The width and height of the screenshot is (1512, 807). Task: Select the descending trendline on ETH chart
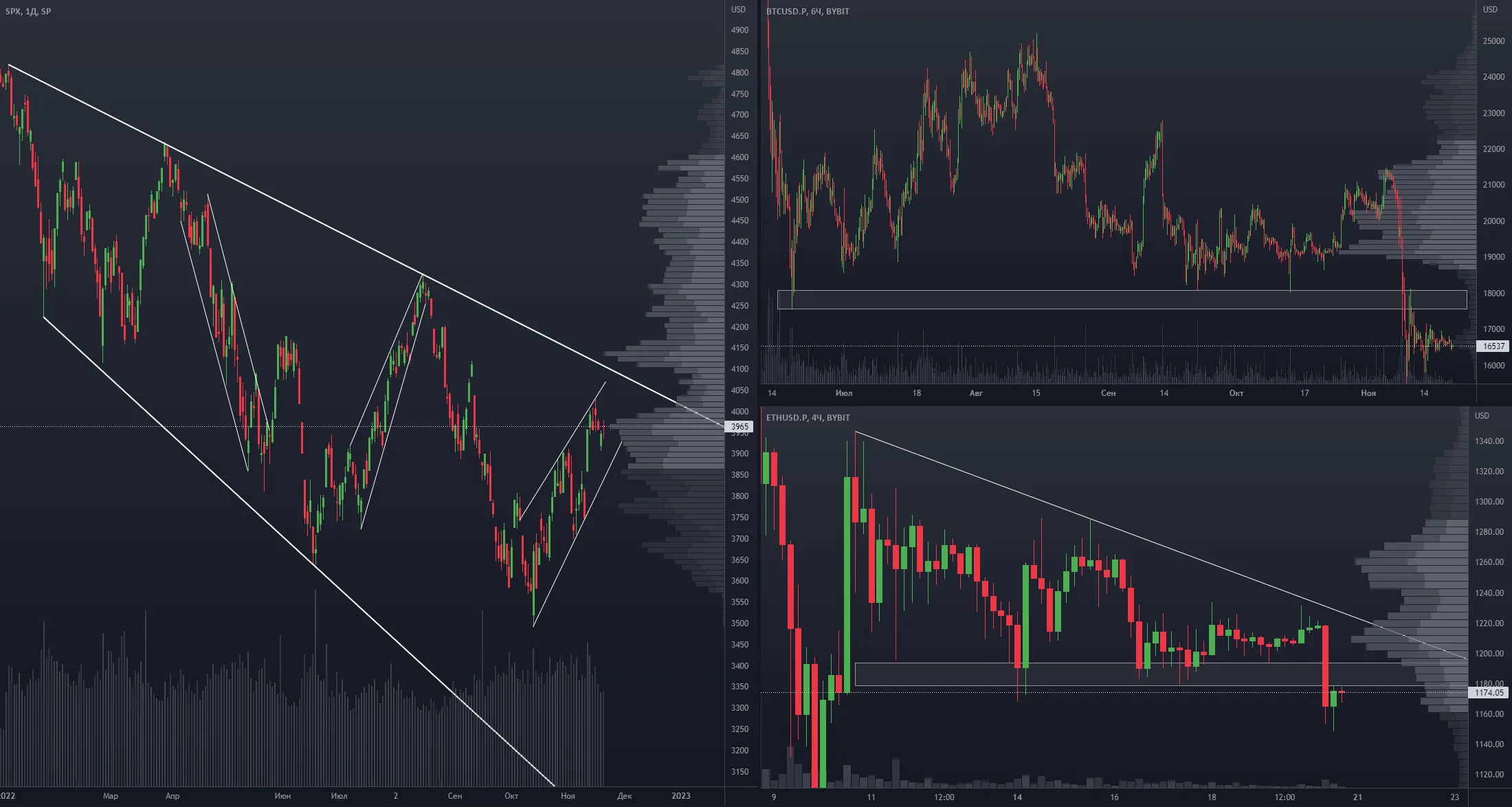point(1161,545)
